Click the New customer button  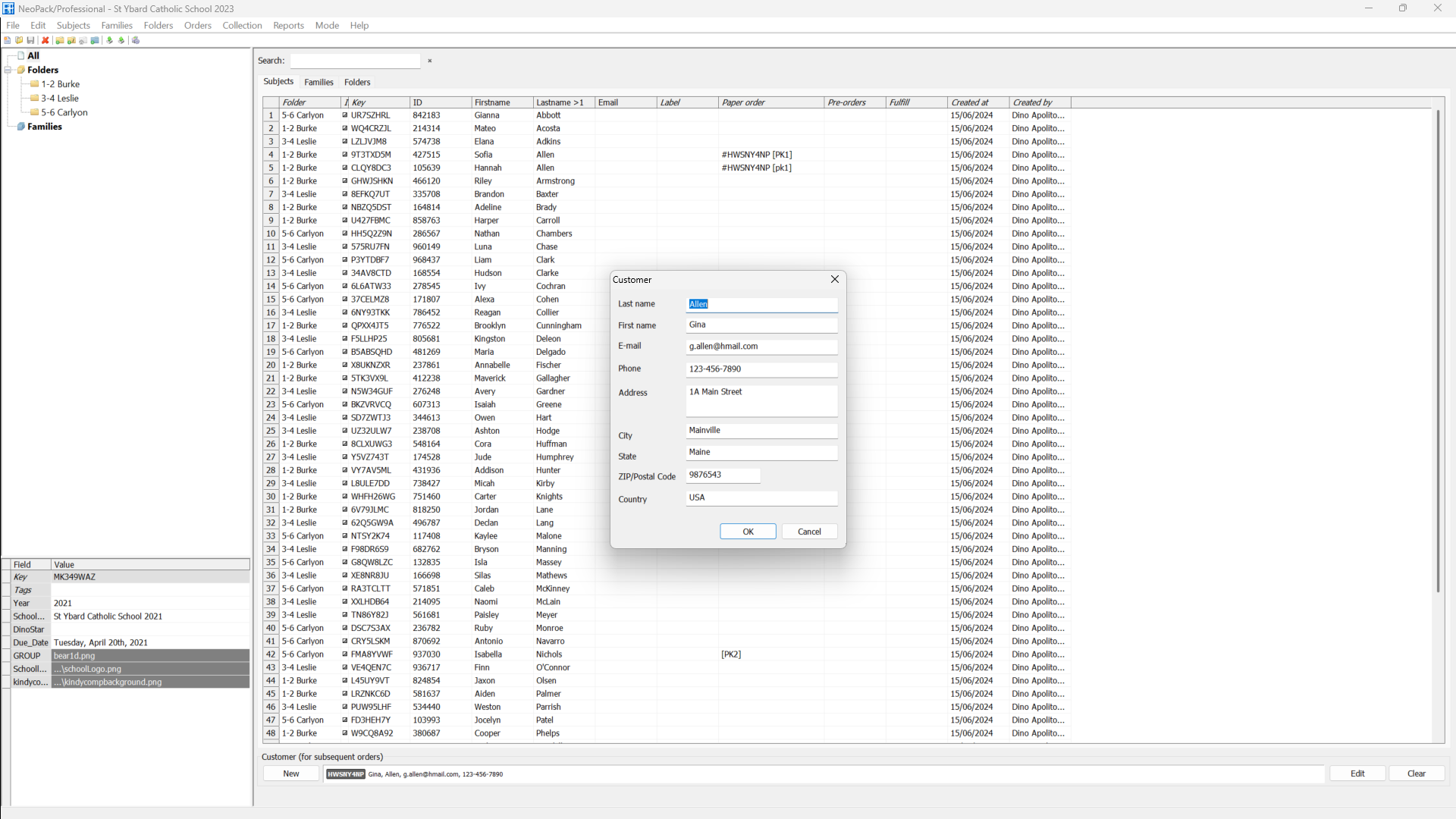pyautogui.click(x=291, y=773)
